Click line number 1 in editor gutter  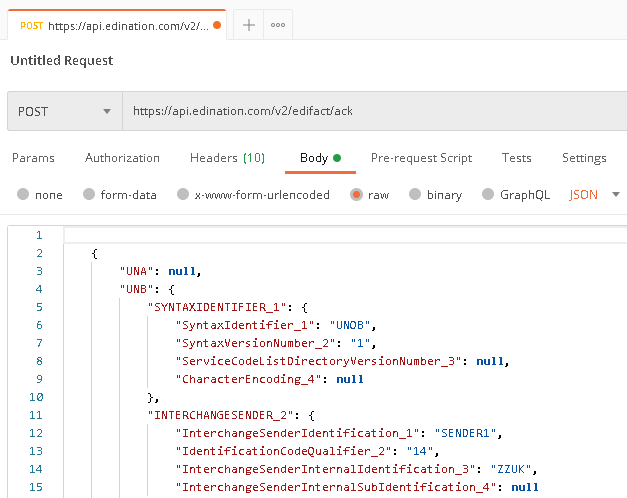(39, 235)
